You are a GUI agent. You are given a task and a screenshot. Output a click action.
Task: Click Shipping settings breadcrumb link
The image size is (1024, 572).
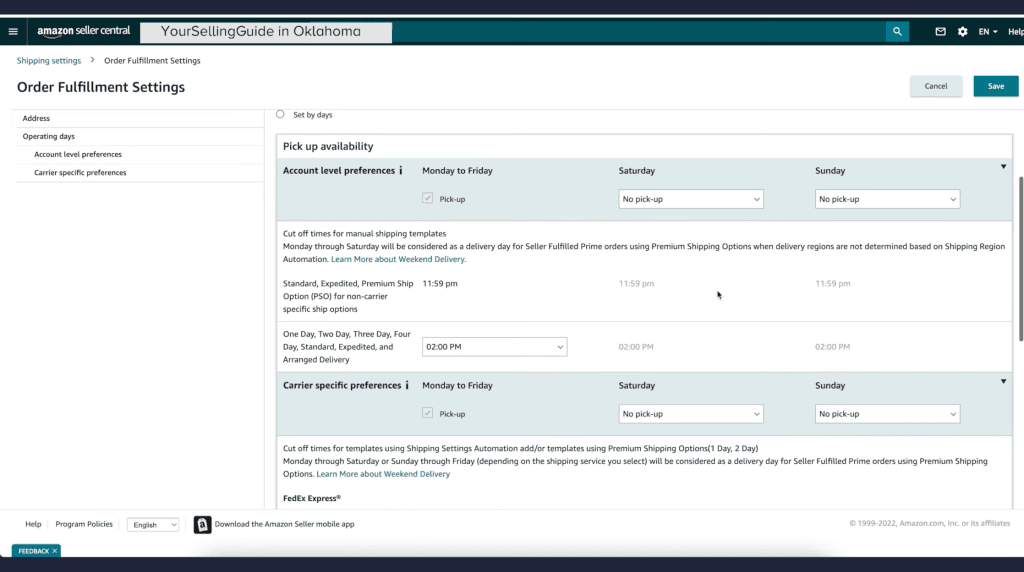point(49,61)
